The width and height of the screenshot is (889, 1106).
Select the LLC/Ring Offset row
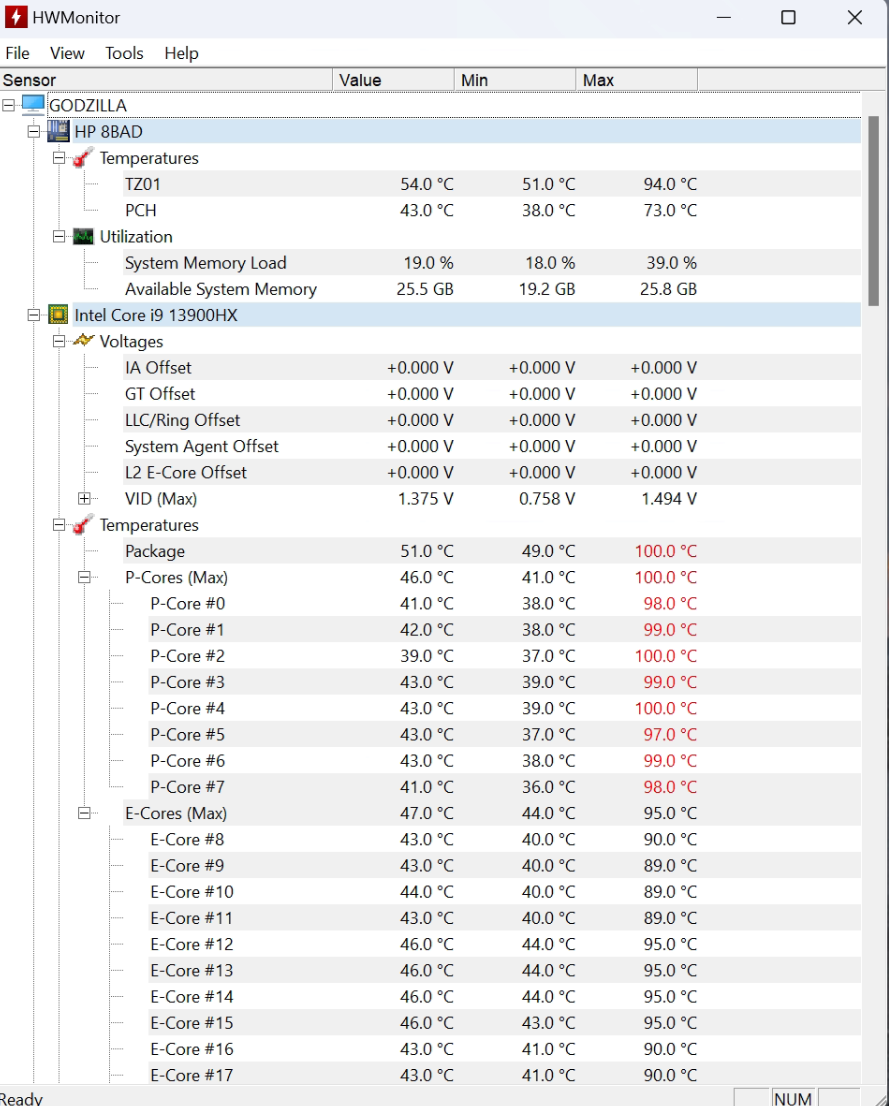click(x=492, y=420)
